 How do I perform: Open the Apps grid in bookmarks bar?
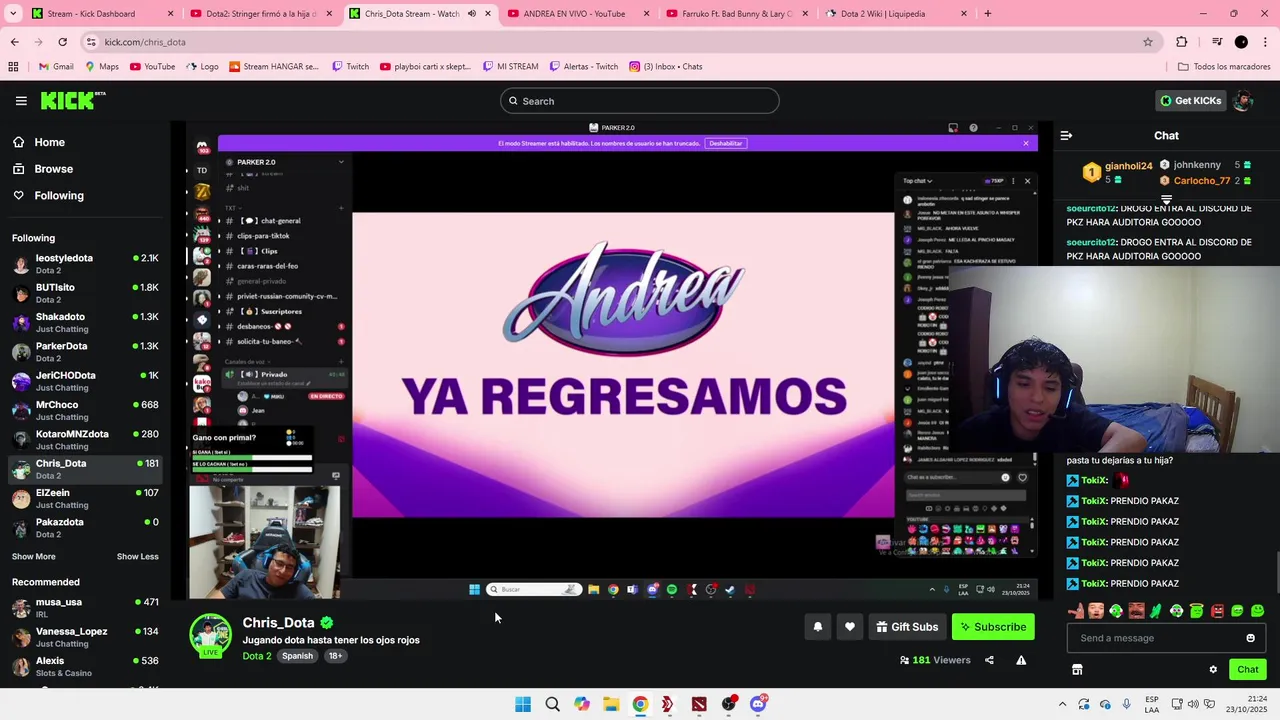tap(13, 67)
